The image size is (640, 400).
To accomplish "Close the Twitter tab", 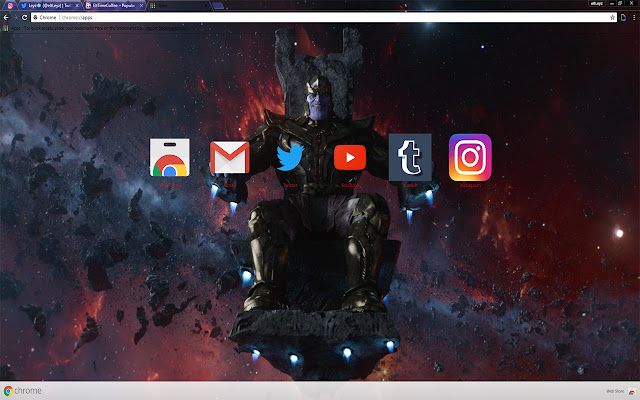I will coord(77,6).
